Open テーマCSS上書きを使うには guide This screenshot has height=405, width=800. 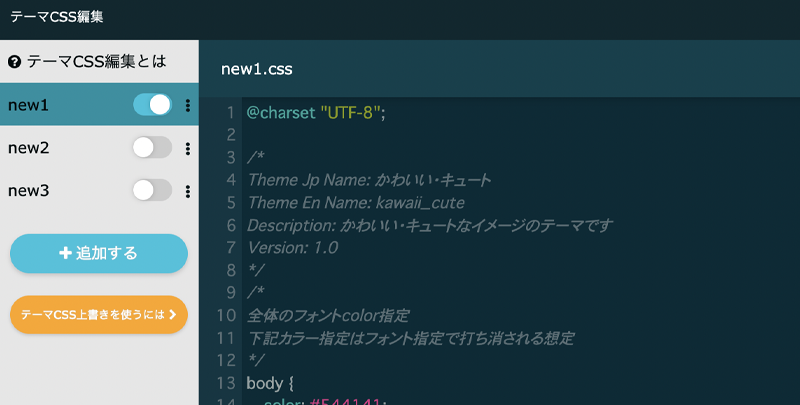tap(92, 314)
